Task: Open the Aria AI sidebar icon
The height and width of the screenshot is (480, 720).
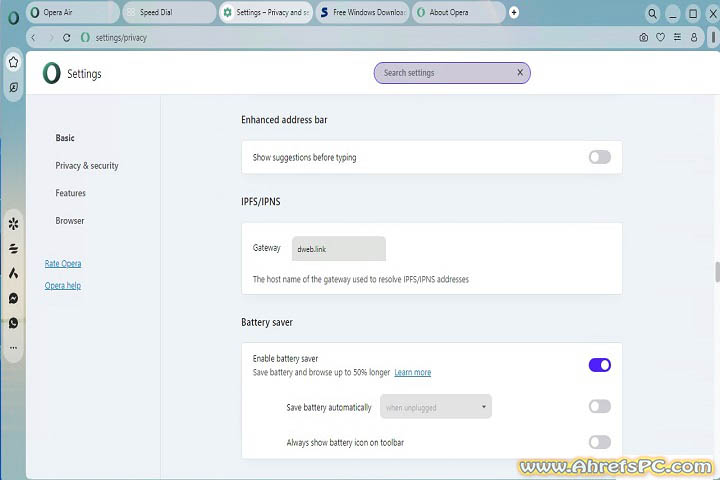Action: pyautogui.click(x=13, y=273)
